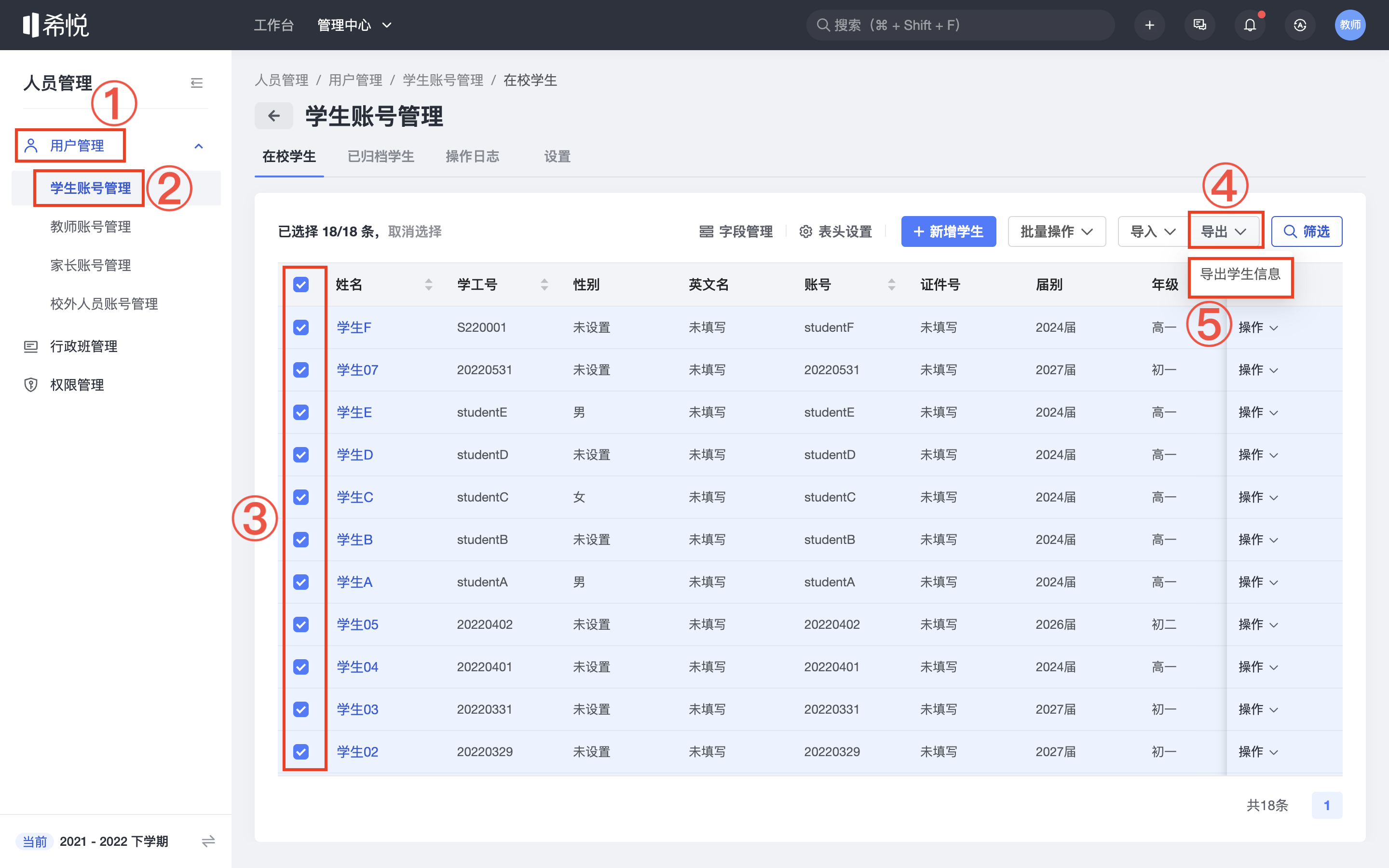Switch to 操作日志 tab
Screen dimensions: 1389x868
pos(472,156)
